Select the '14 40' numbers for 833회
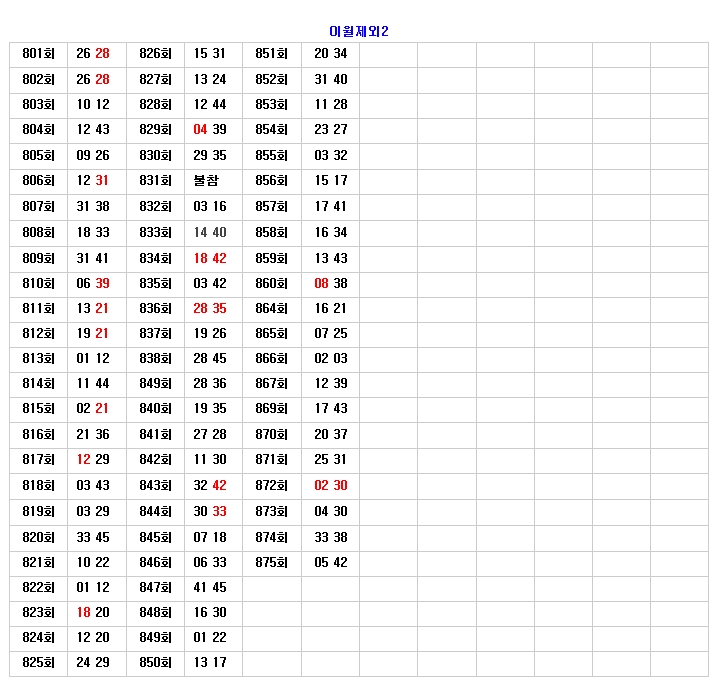The height and width of the screenshot is (686, 716). (x=210, y=232)
